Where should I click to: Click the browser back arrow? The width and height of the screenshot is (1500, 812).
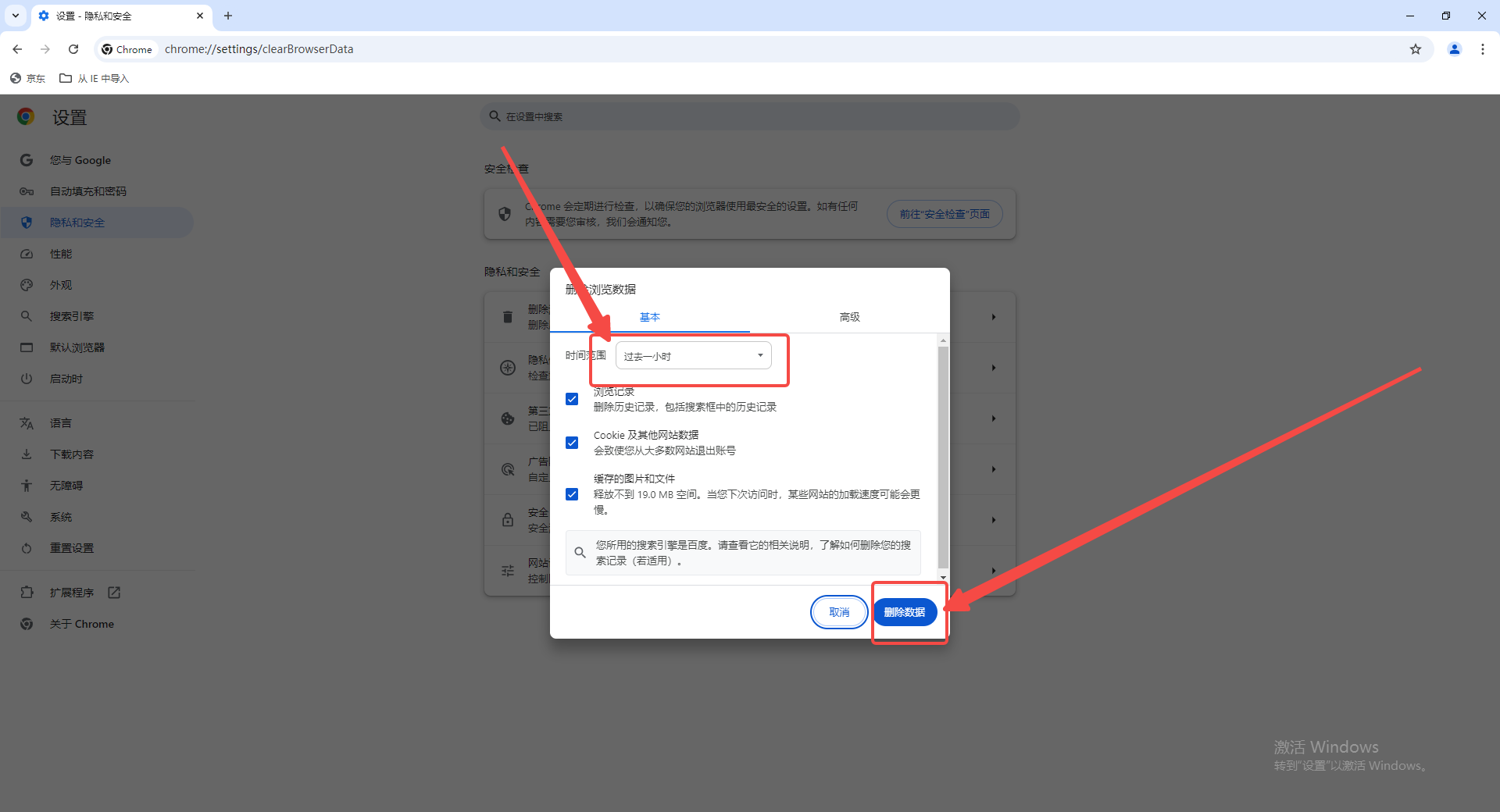(17, 49)
